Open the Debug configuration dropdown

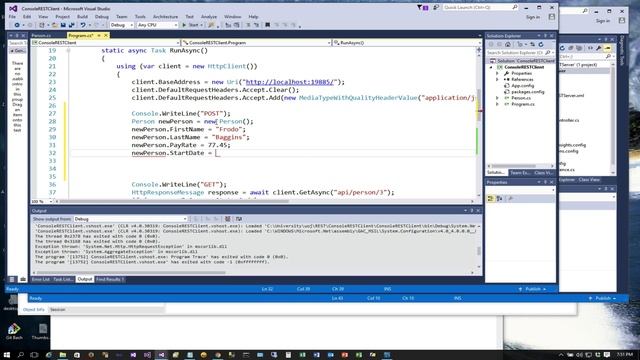click(x=122, y=25)
